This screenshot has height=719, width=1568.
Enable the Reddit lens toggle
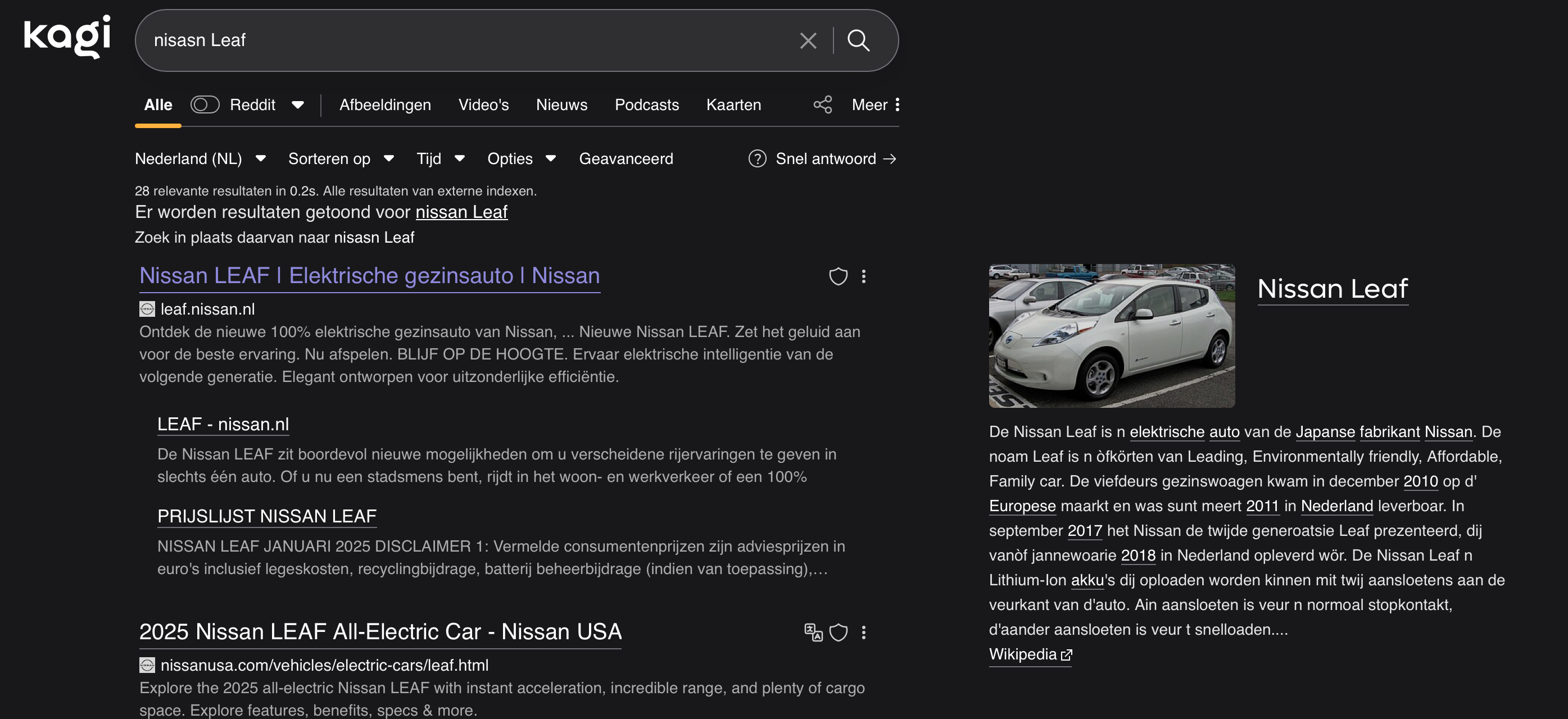205,104
